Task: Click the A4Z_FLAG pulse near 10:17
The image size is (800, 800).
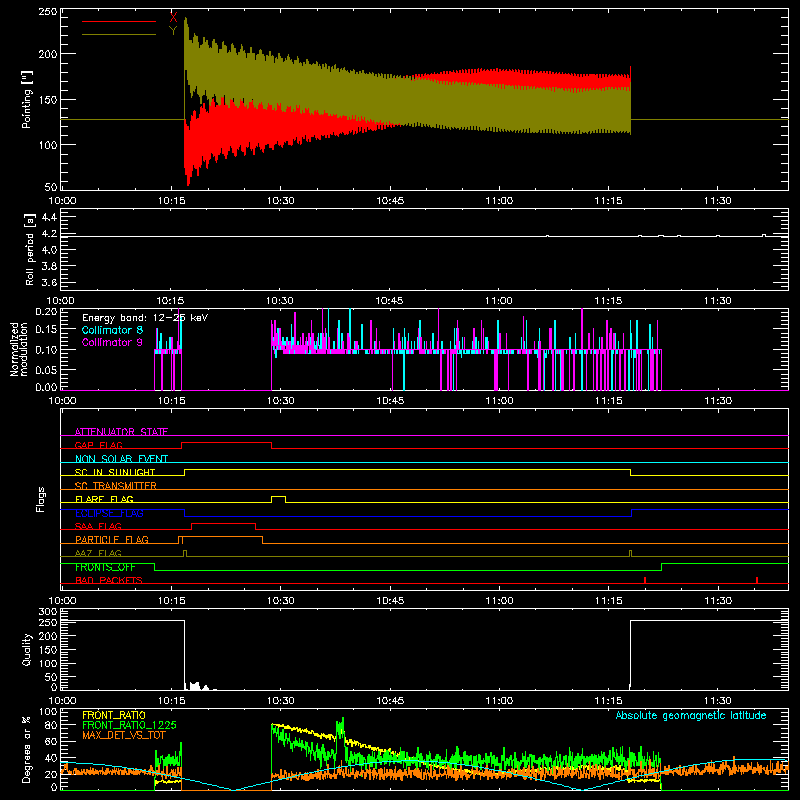Action: pyautogui.click(x=185, y=553)
